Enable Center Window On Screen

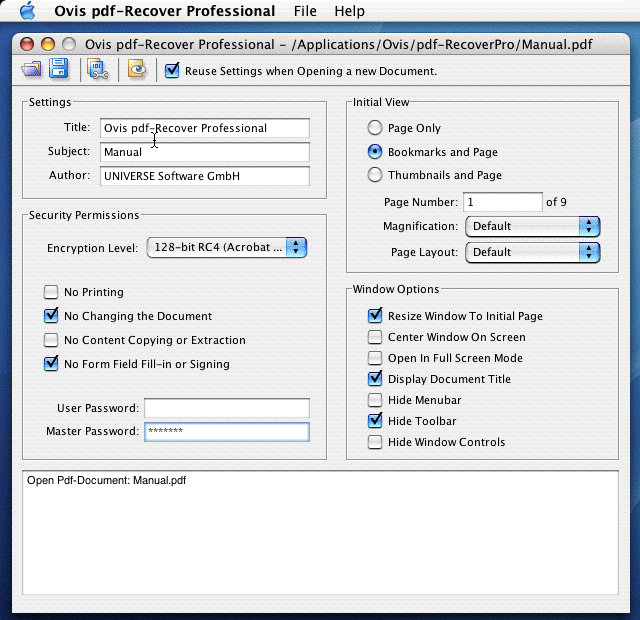375,337
